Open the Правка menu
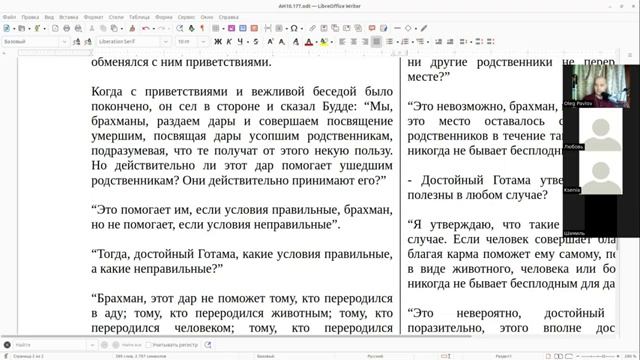The image size is (640, 360). pyautogui.click(x=30, y=17)
